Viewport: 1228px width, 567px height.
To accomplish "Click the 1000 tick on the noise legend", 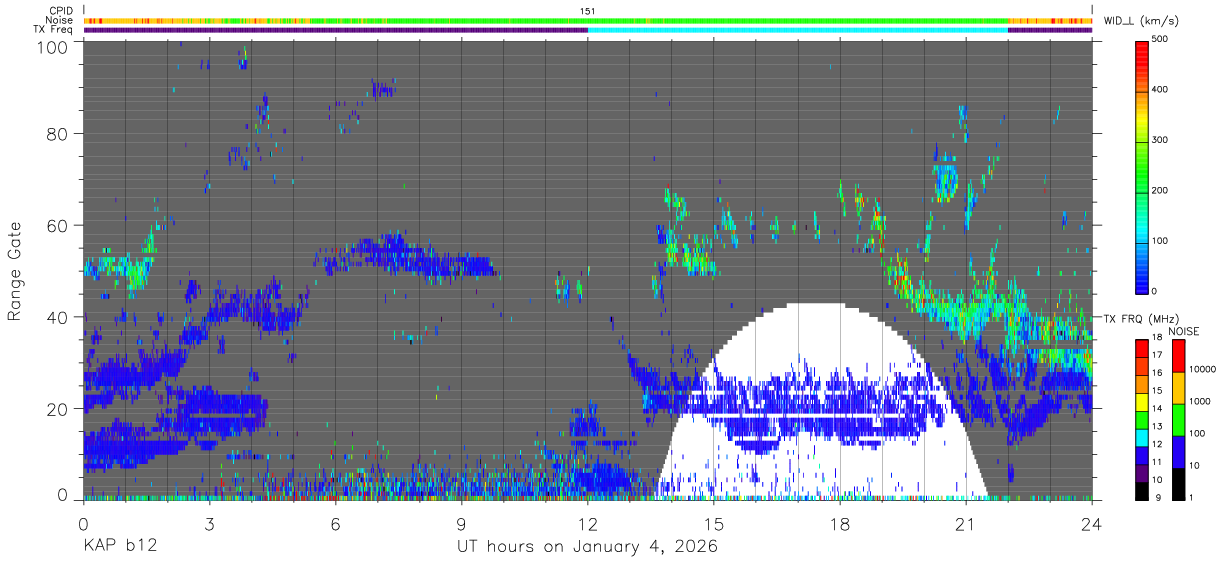I will point(1199,401).
